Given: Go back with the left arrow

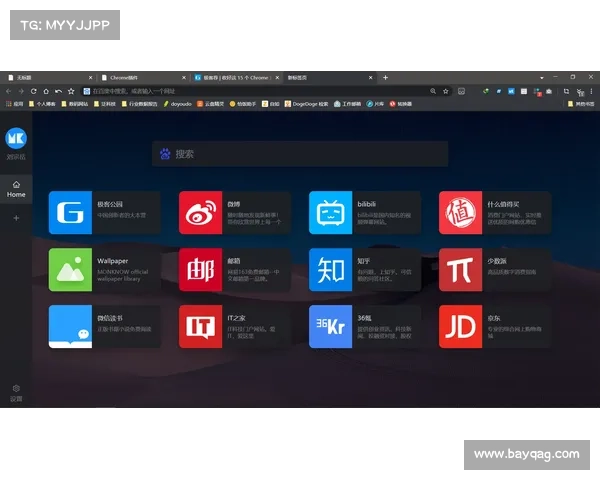Looking at the screenshot, I should 8,91.
